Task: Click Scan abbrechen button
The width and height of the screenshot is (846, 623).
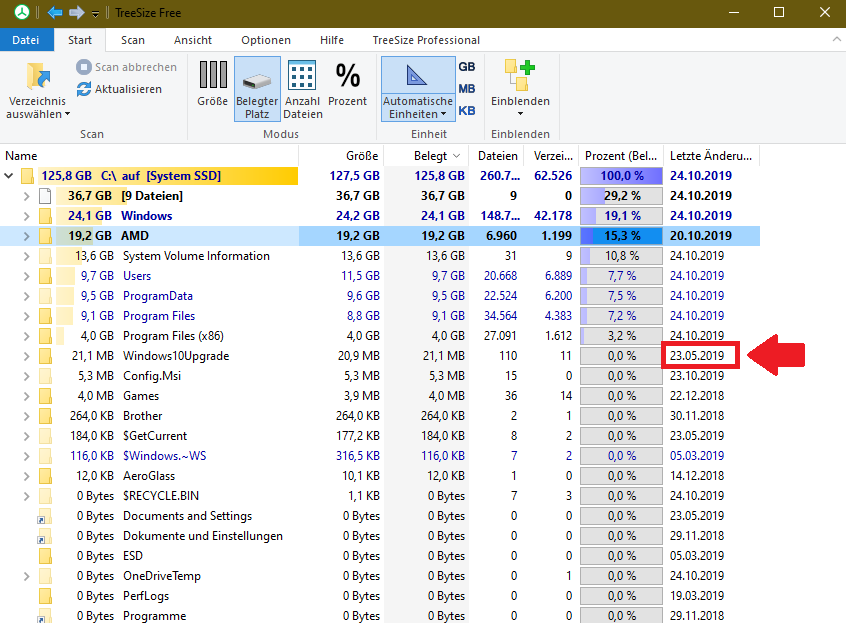Action: [x=126, y=67]
